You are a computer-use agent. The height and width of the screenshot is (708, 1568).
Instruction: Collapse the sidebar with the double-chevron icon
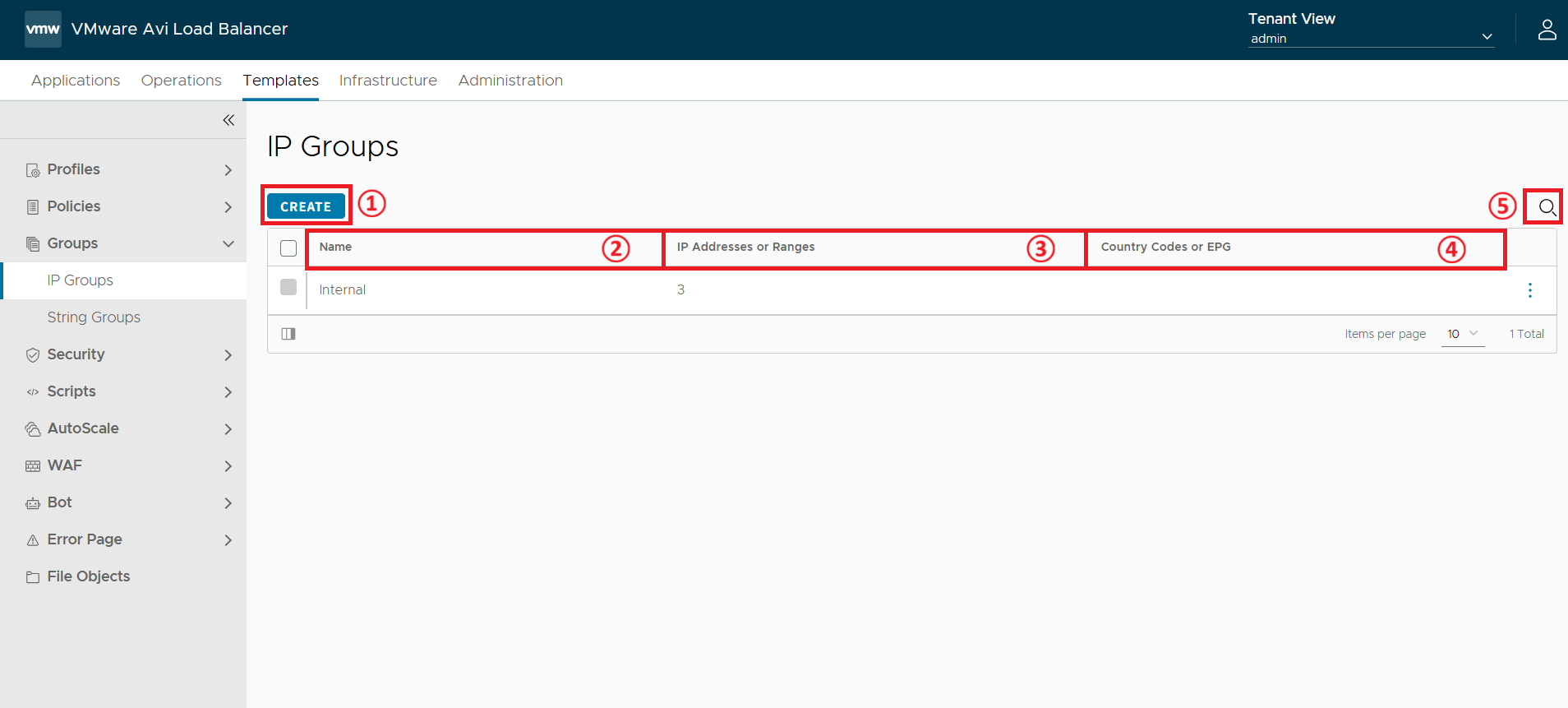(x=228, y=120)
